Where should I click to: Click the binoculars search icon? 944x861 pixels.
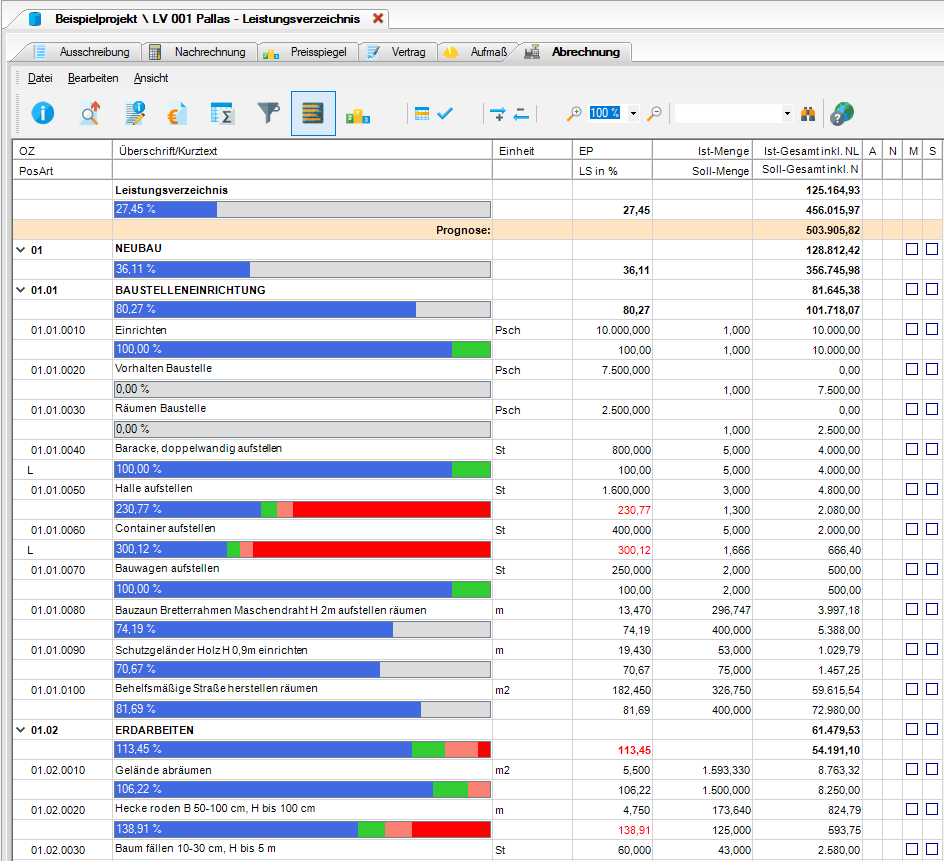click(808, 113)
